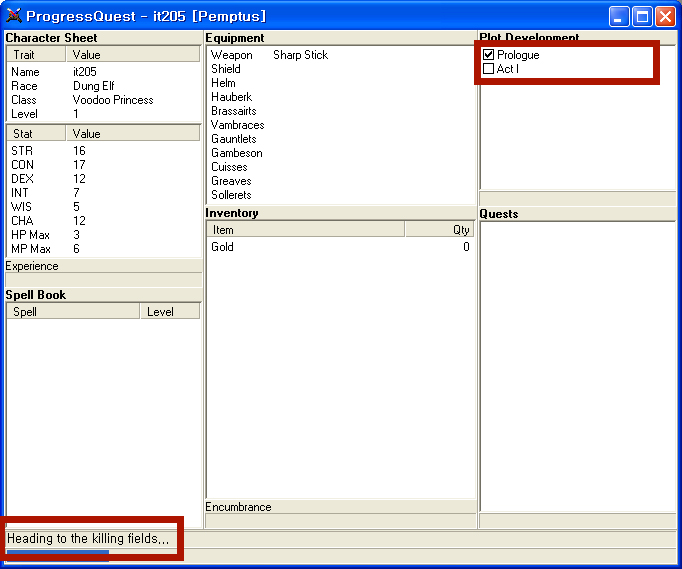Maximize the ProgressQuest window
682x569 pixels.
click(642, 17)
